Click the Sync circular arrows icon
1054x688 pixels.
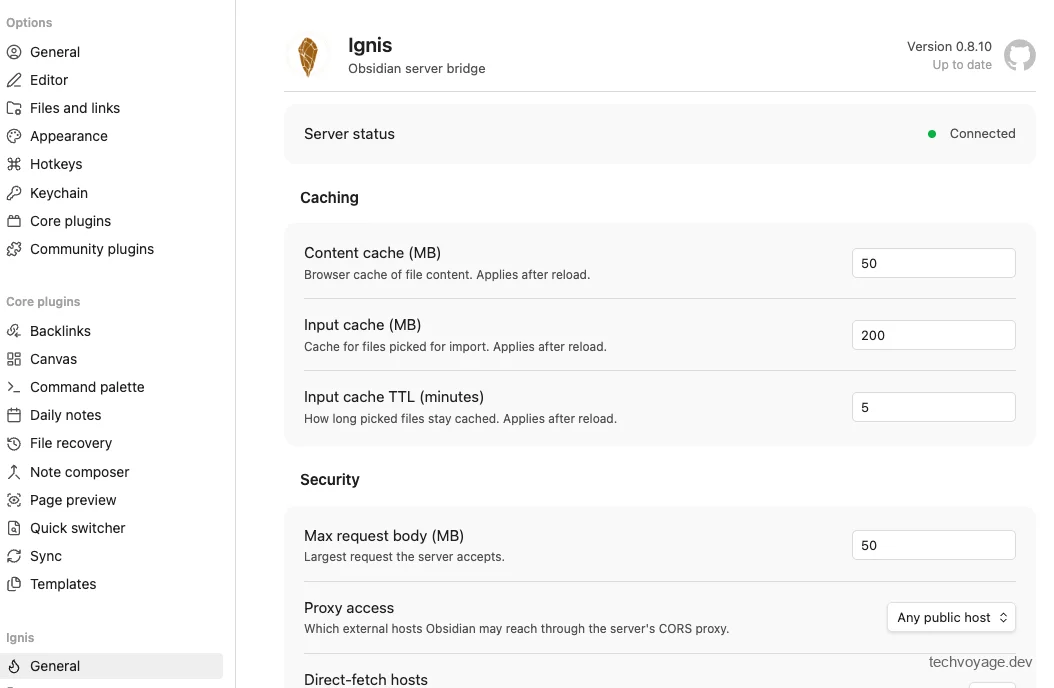(14, 556)
